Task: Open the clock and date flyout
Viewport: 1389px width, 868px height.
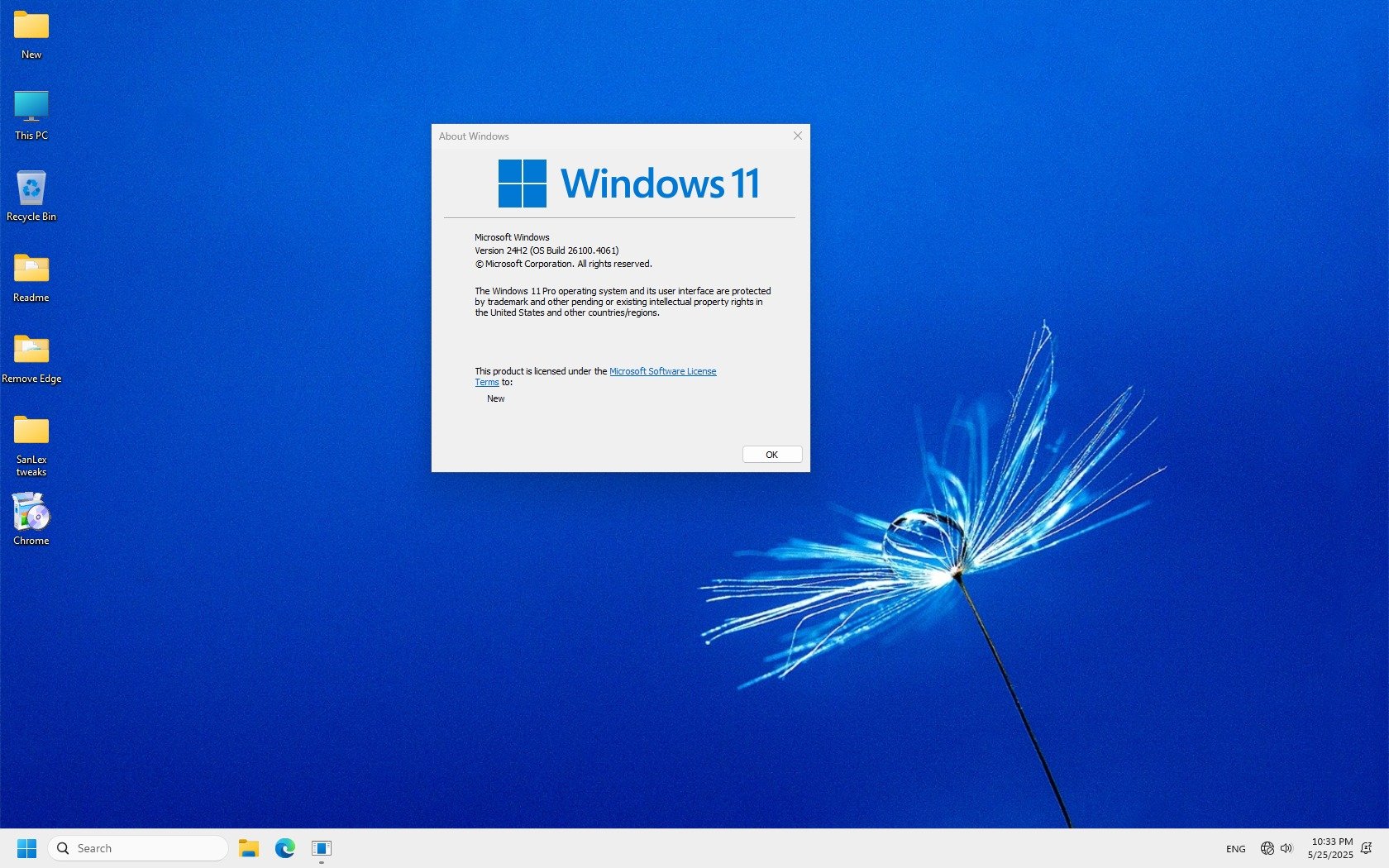Action: click(1330, 848)
